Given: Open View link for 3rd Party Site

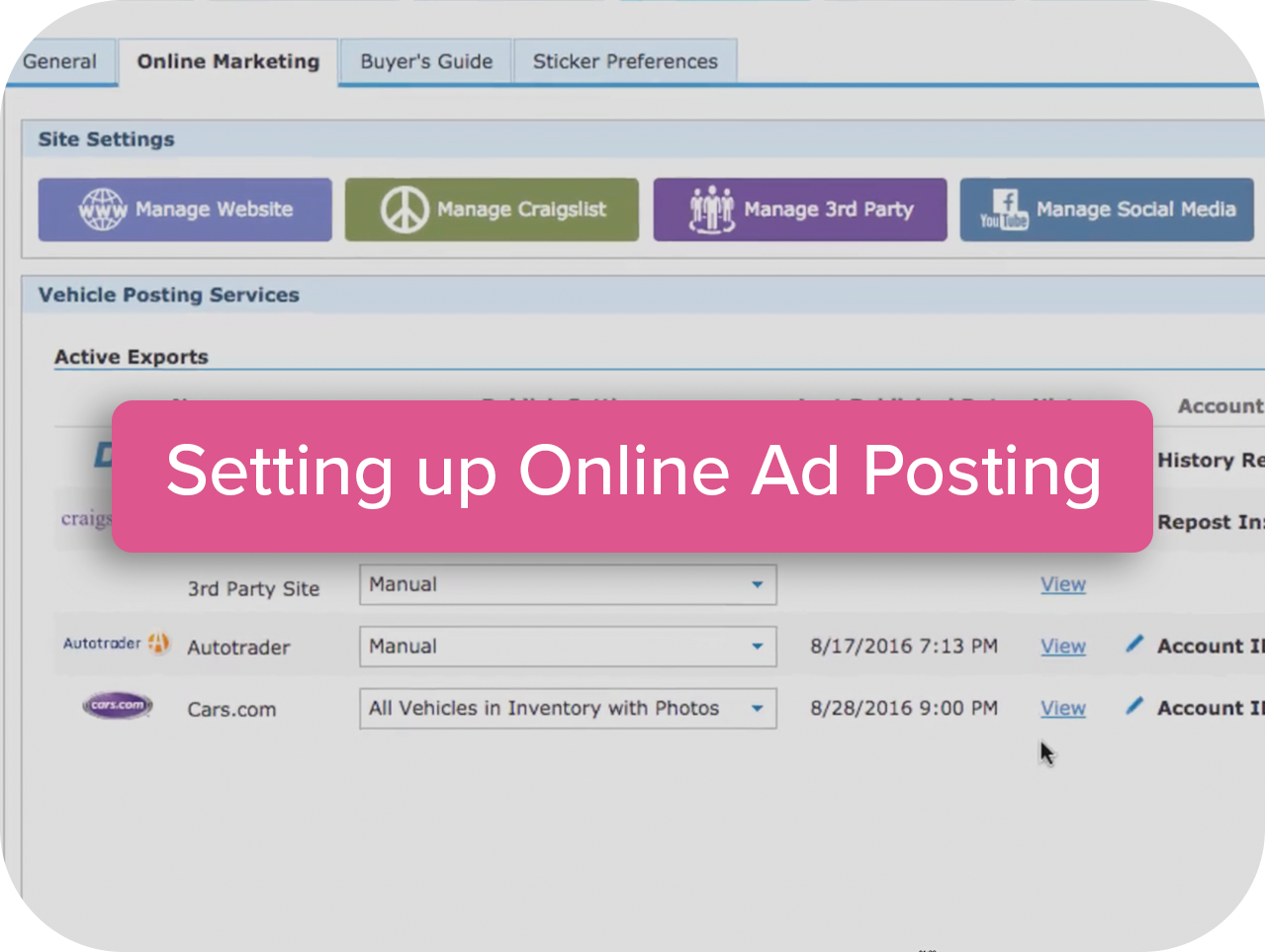Looking at the screenshot, I should pyautogui.click(x=1062, y=585).
